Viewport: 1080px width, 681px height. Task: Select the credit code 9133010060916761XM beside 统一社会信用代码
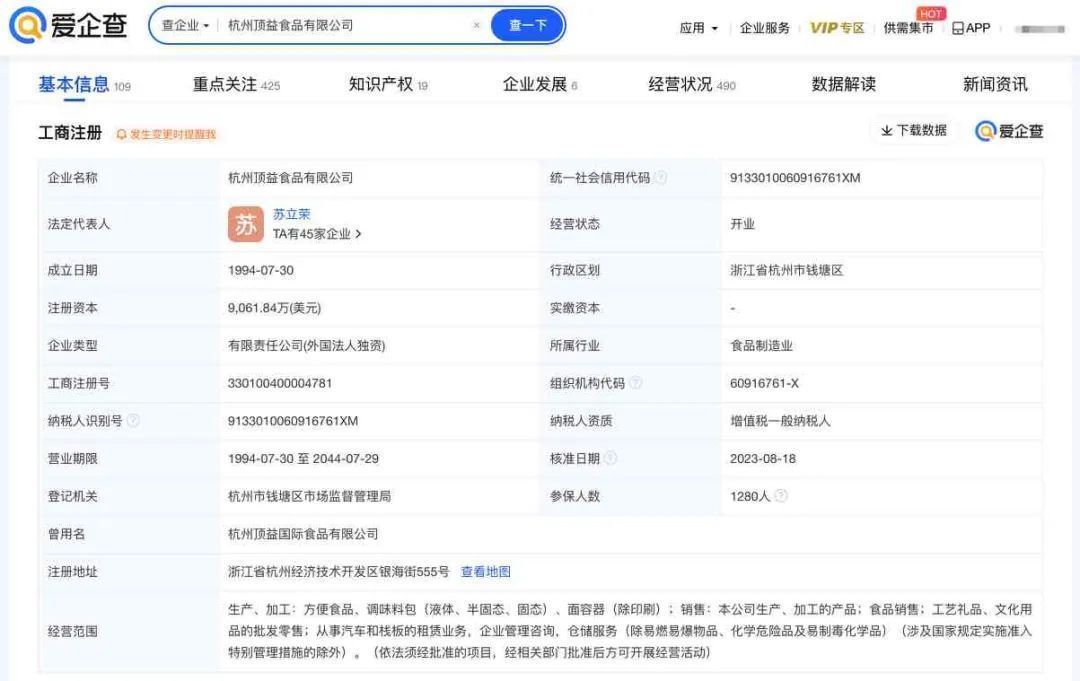[795, 178]
